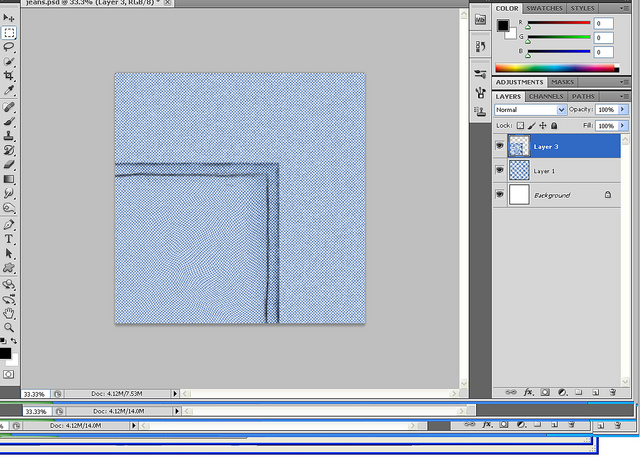Select the Zoom magnifier tool
Viewport: 640px width, 464px height.
click(9, 327)
